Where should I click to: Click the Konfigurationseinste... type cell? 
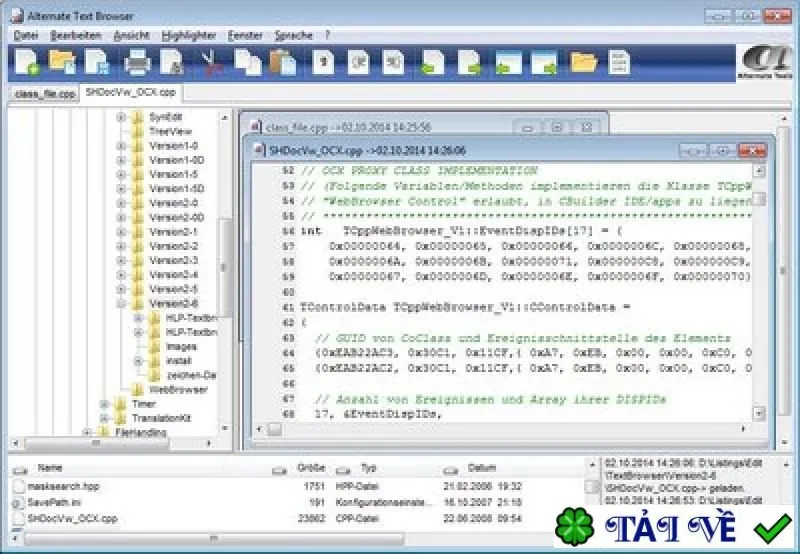coord(383,502)
